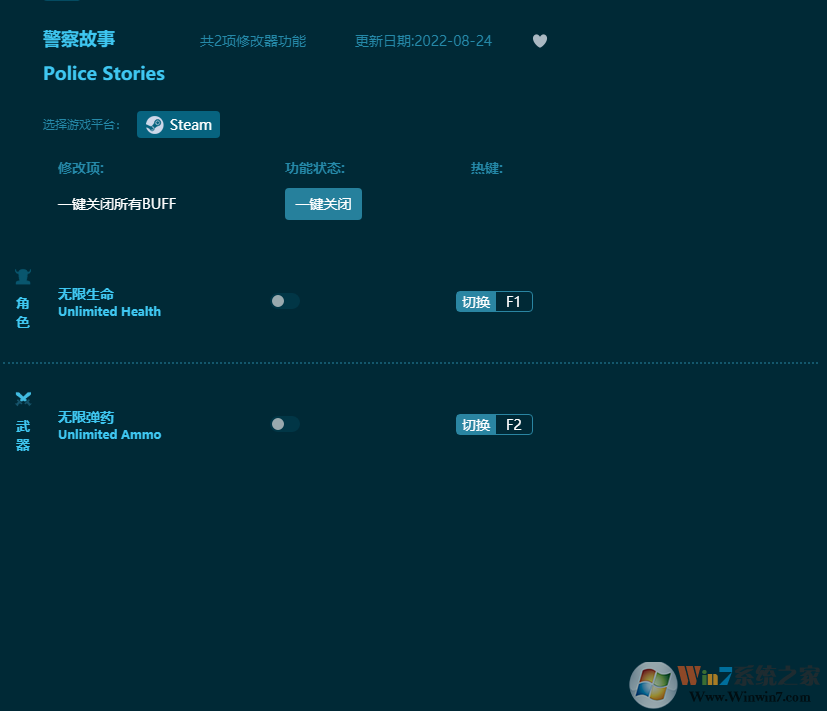Click the Steam logo icon

155,124
